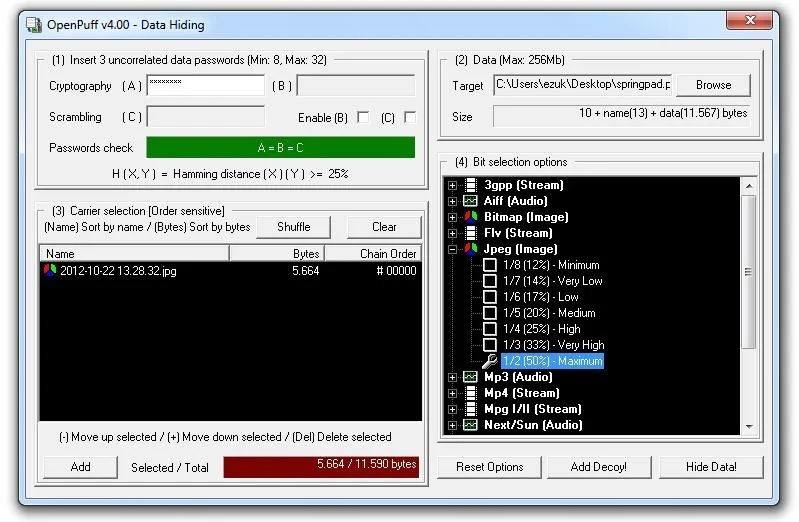Check the 1/4 (25%) High option

(x=490, y=329)
